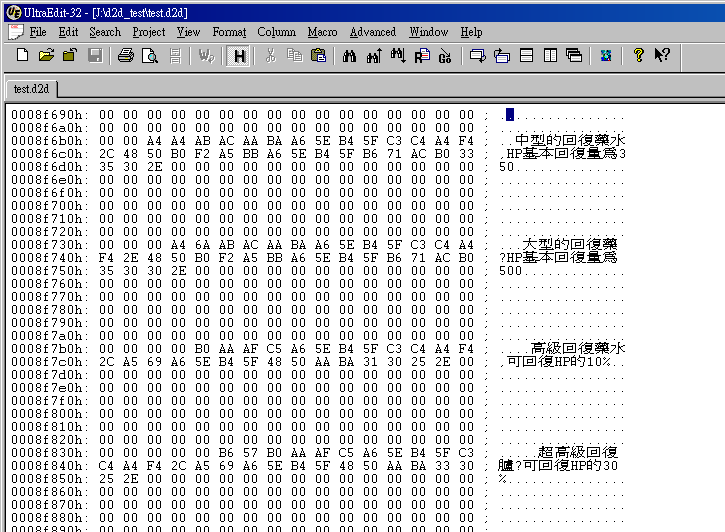Open the Search menu
This screenshot has width=725, height=532.
coord(105,32)
